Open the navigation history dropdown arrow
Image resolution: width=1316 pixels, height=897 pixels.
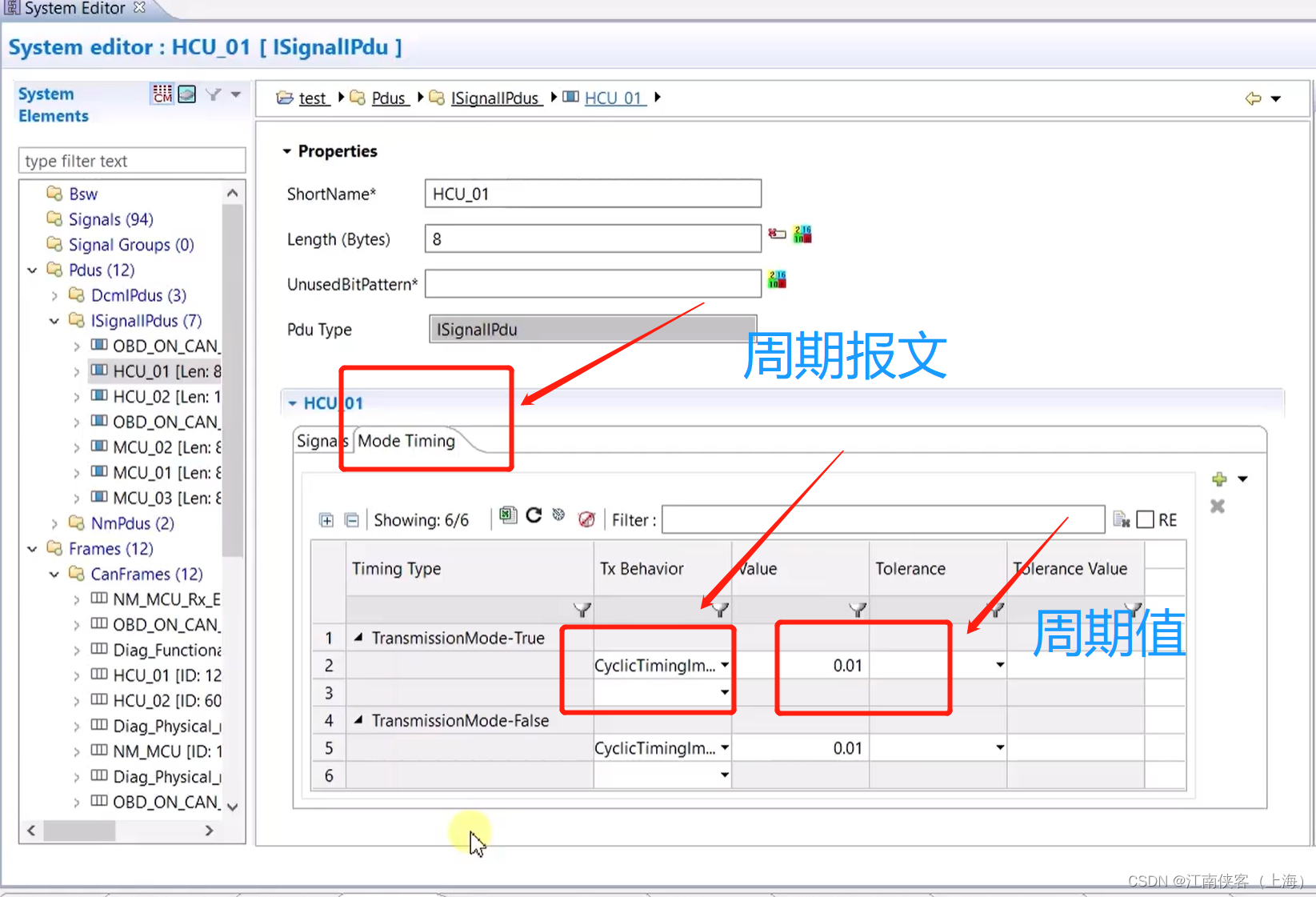1276,99
